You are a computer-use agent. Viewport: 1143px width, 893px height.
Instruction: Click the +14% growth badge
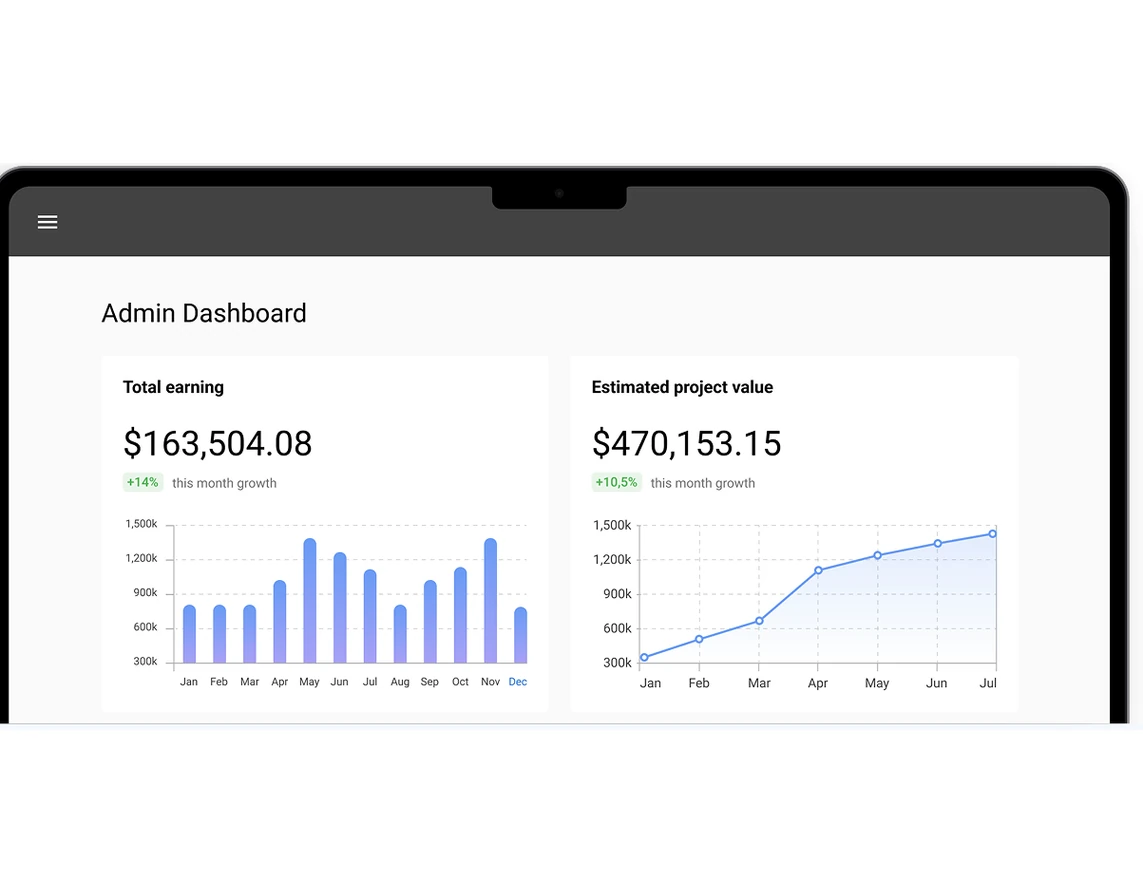(142, 482)
